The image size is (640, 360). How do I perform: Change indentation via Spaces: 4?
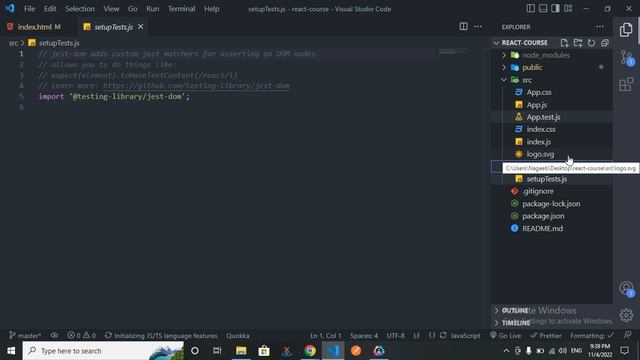tap(364, 336)
